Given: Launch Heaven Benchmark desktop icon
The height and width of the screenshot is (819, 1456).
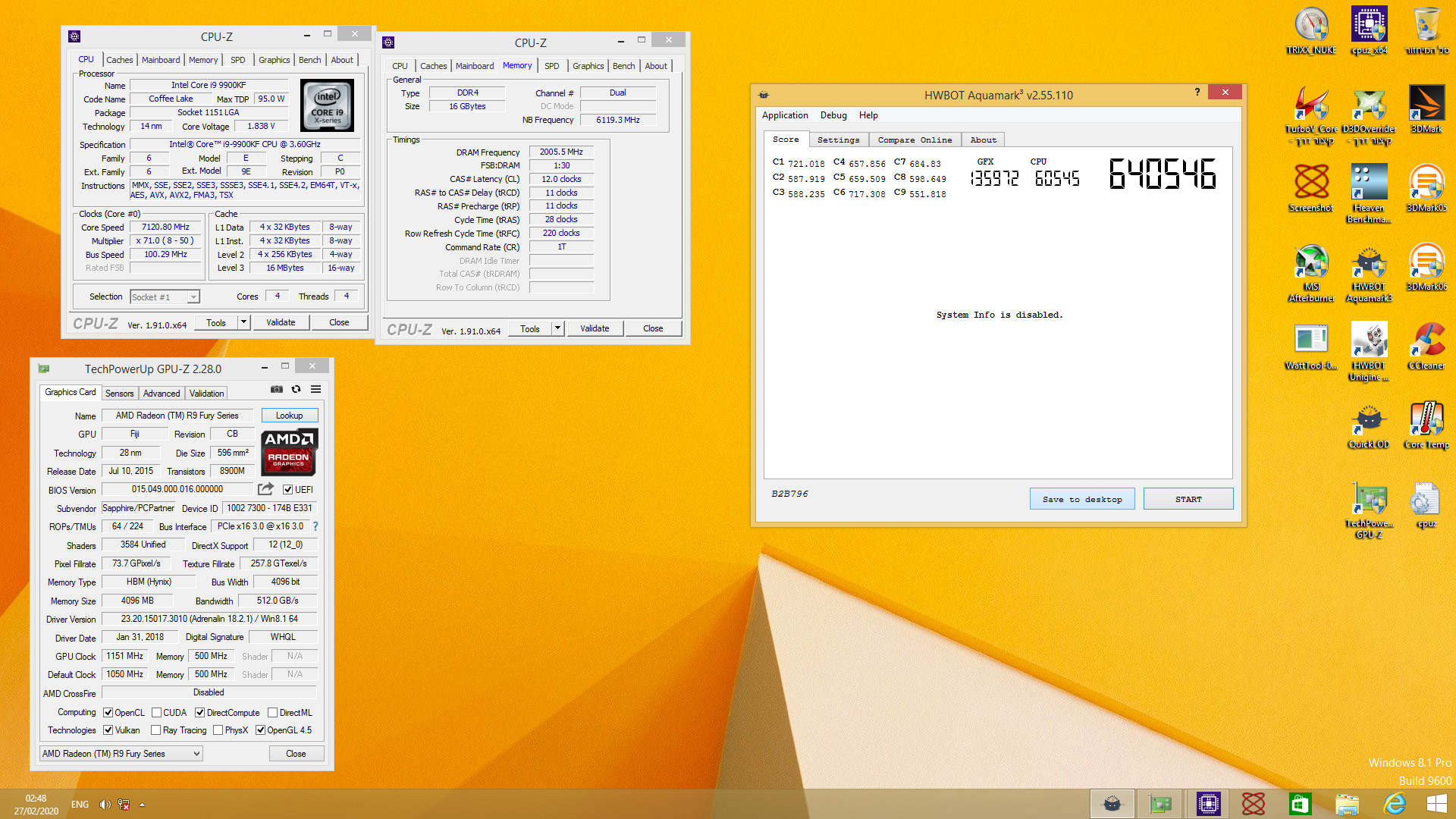Looking at the screenshot, I should 1369,193.
